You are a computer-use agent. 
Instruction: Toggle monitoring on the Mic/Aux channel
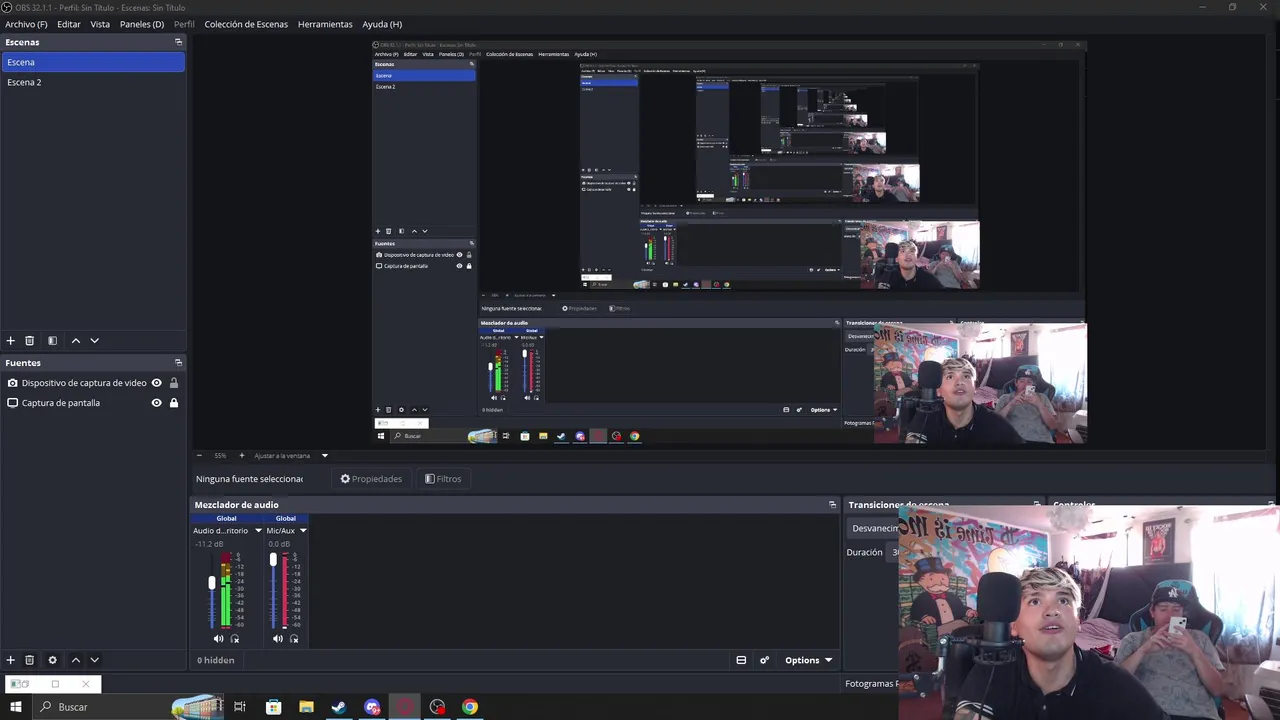click(x=294, y=639)
